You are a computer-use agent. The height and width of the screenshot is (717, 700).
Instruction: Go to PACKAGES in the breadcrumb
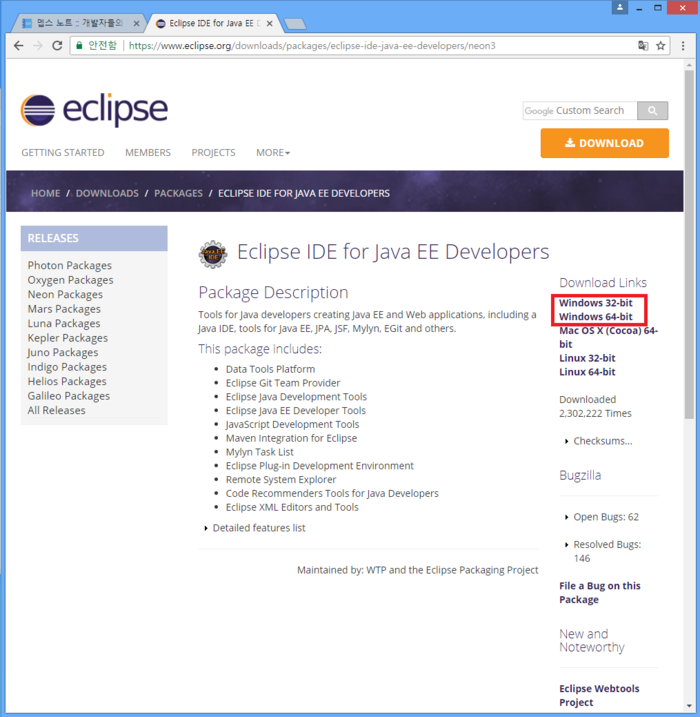click(x=178, y=193)
